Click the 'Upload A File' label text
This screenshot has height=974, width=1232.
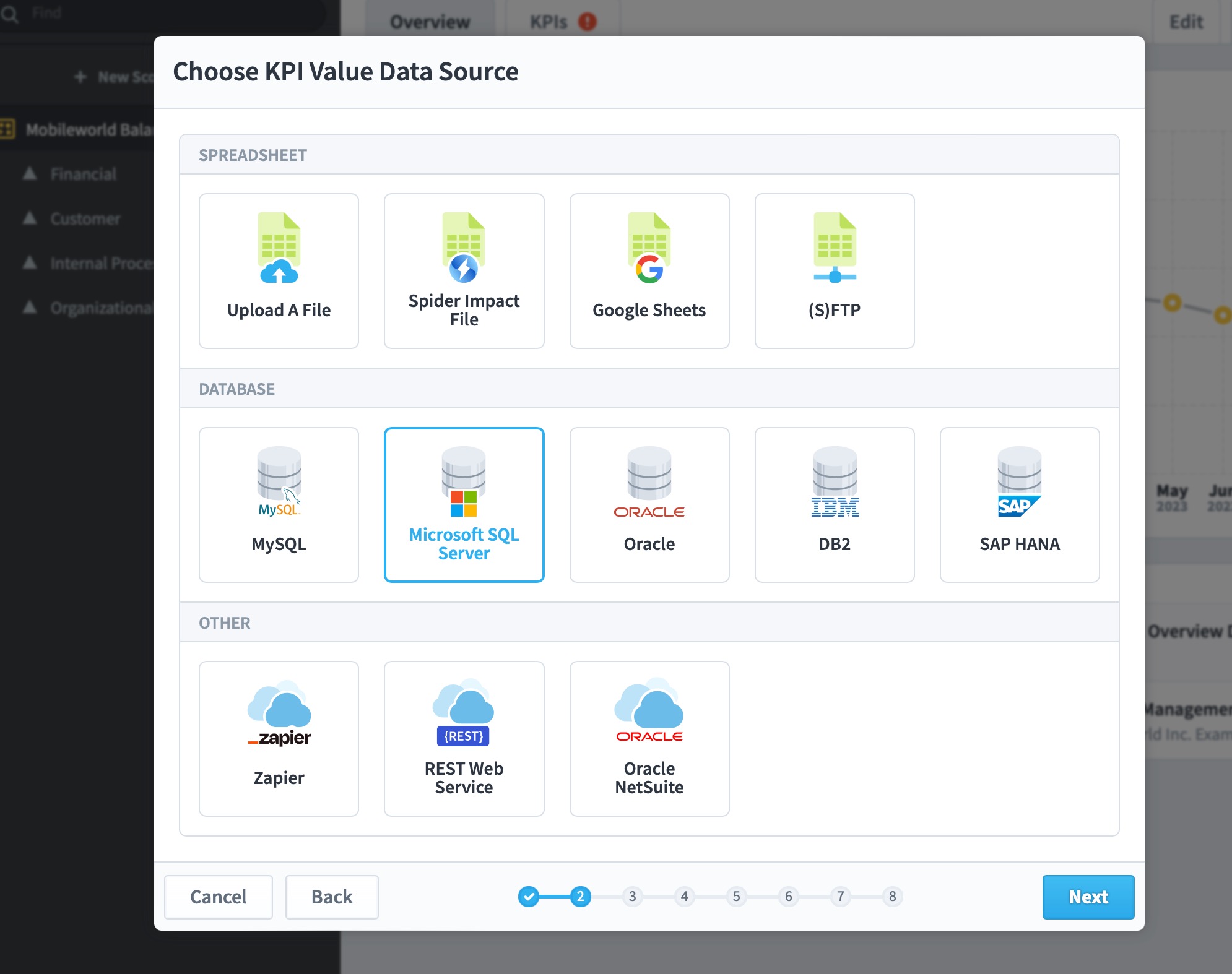coord(279,310)
